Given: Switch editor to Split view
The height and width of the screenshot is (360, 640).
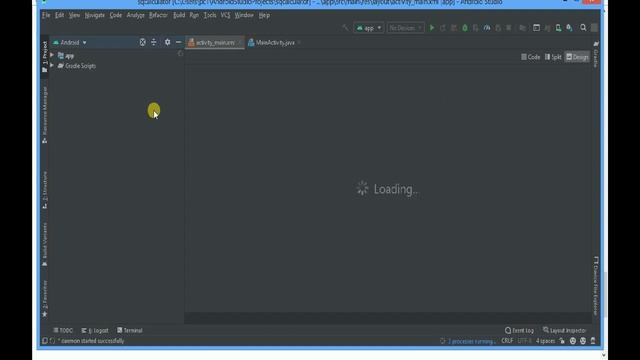Looking at the screenshot, I should tap(553, 57).
